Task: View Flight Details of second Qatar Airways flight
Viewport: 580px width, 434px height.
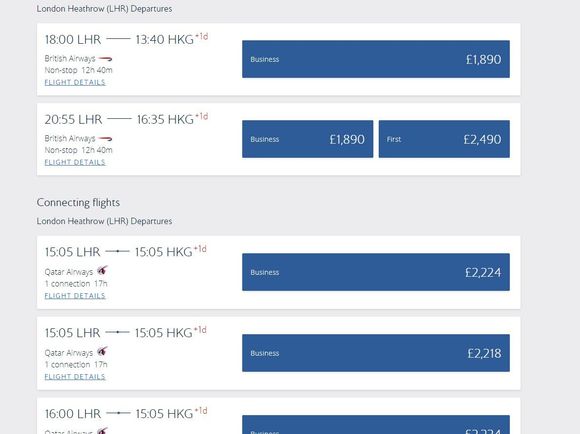Action: click(75, 377)
